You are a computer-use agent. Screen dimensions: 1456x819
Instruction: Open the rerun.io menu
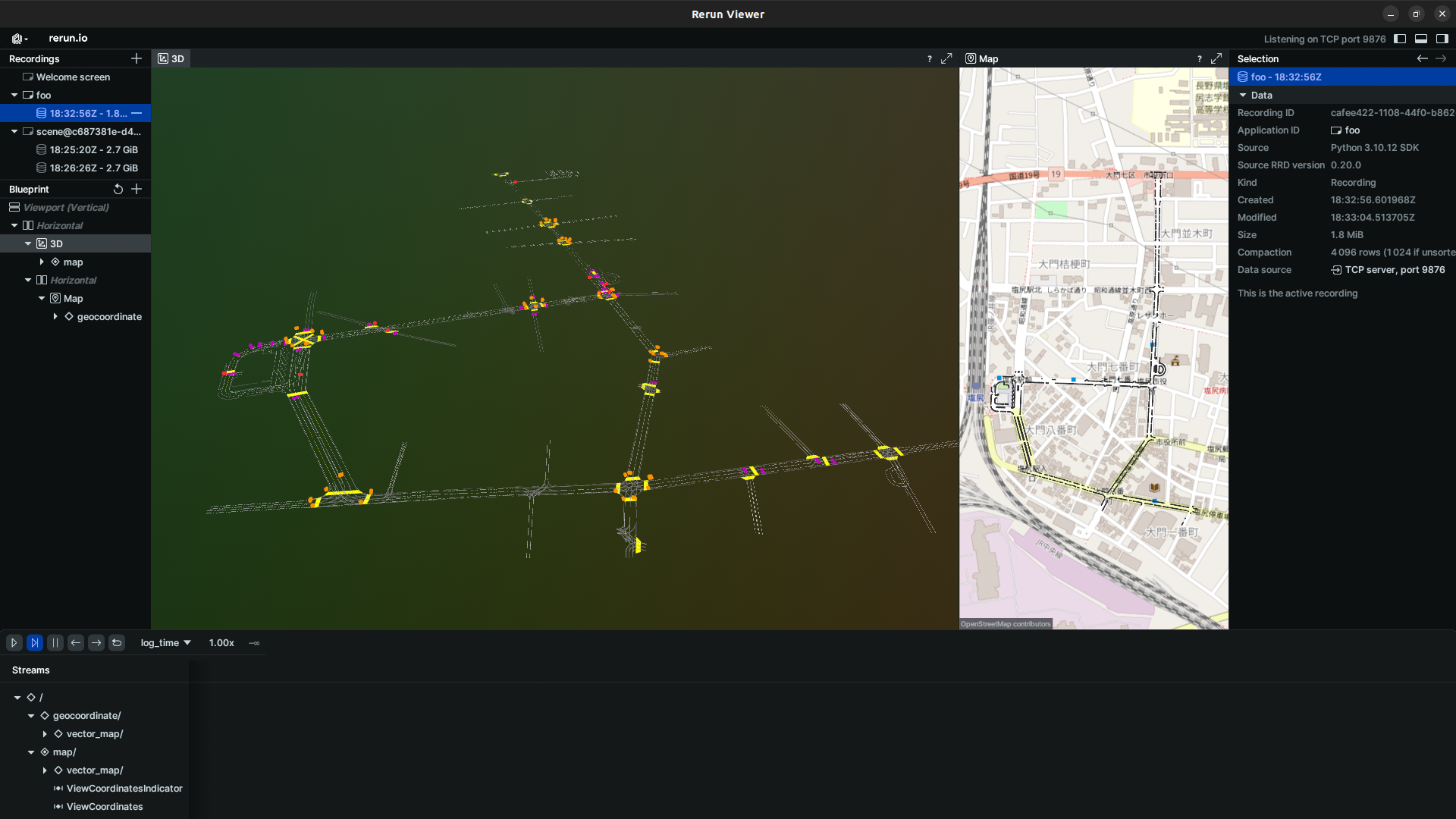pos(17,38)
